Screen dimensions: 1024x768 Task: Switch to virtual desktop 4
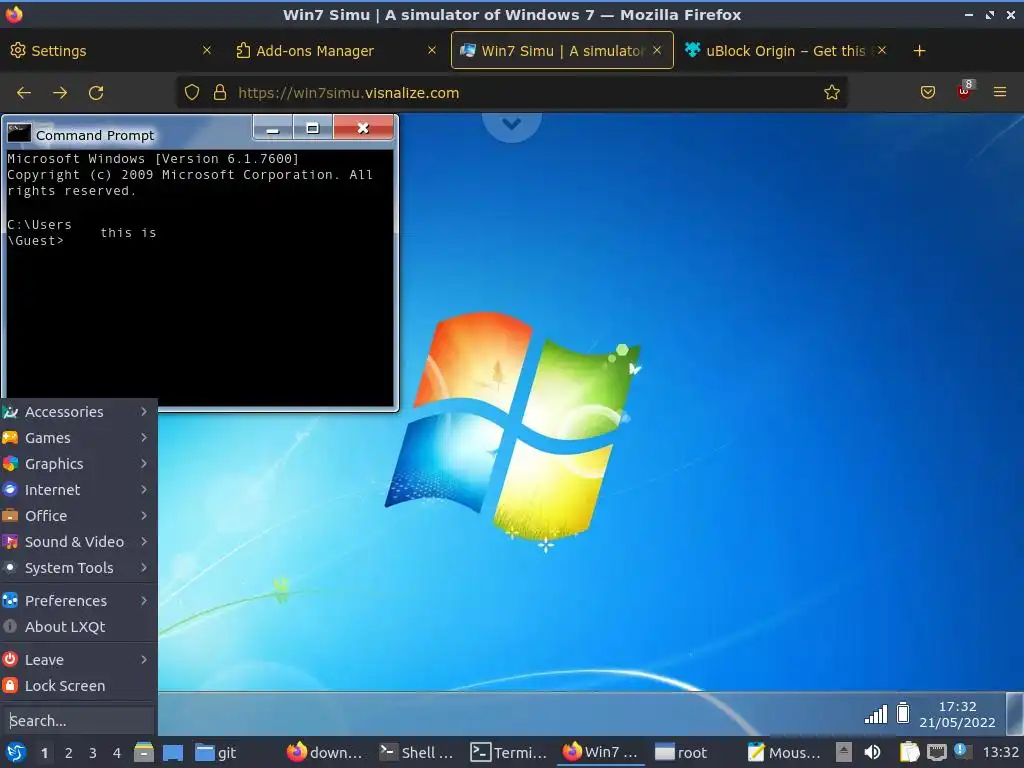point(117,753)
